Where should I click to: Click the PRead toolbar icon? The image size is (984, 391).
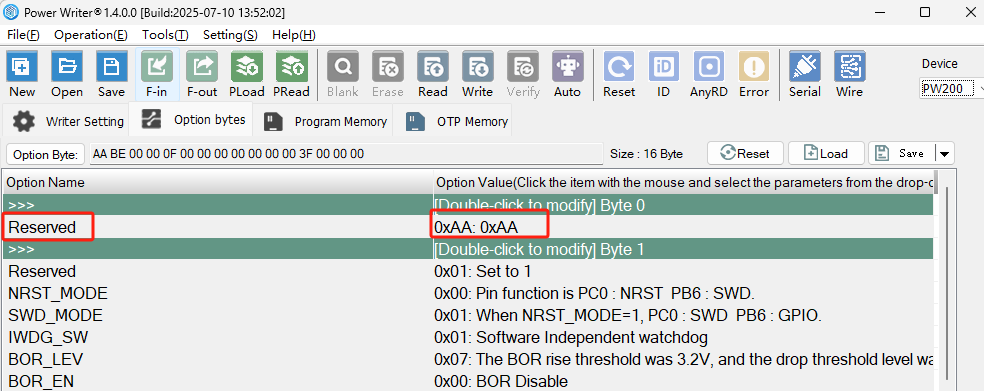[291, 66]
